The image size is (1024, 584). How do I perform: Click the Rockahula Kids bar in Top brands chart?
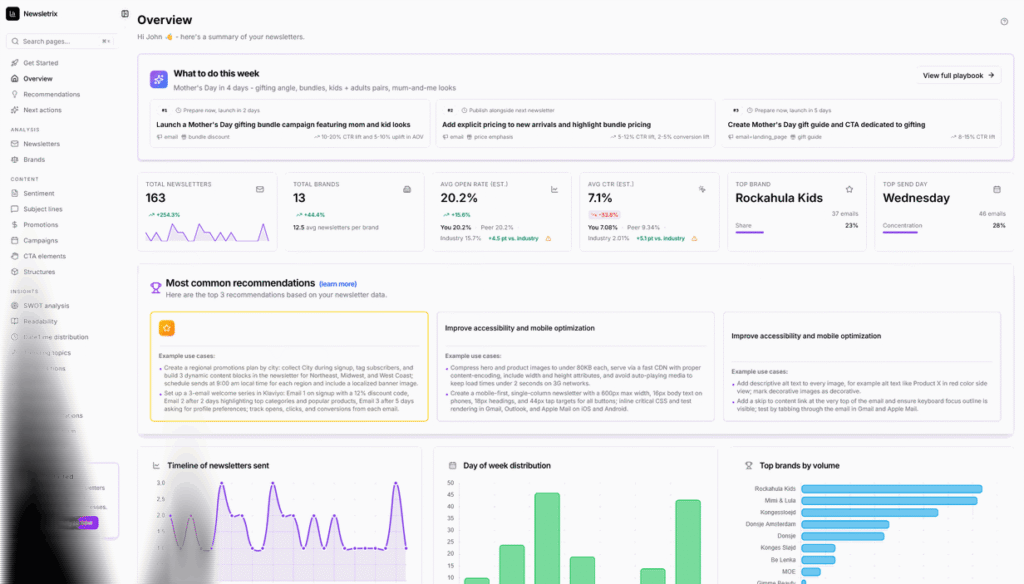coord(891,489)
